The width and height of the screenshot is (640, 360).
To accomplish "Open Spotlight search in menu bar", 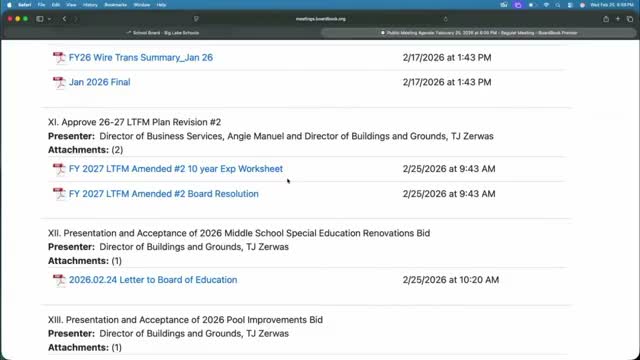I will point(558,5).
